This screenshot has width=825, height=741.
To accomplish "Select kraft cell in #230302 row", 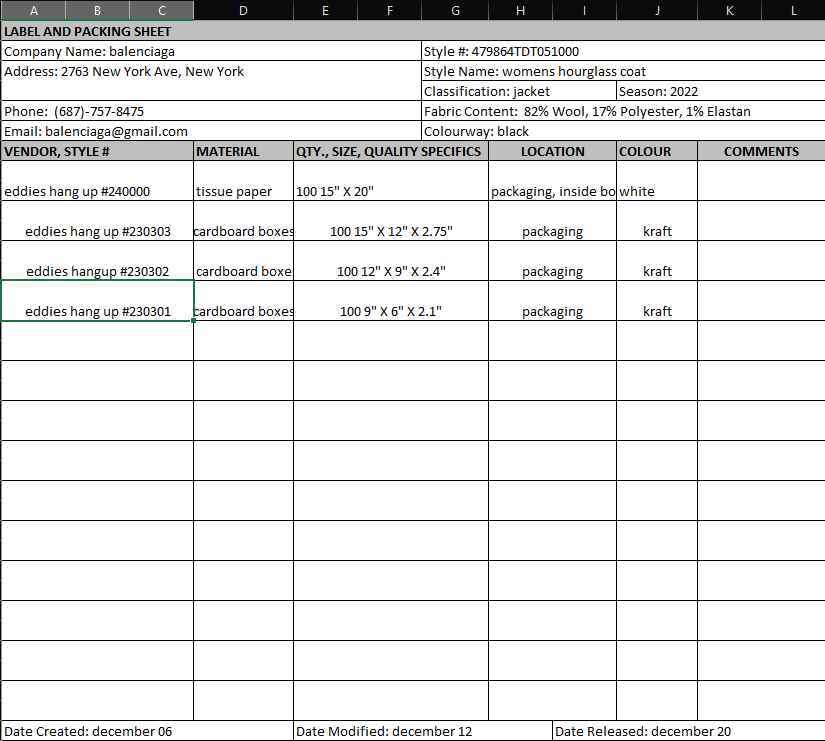I will coord(657,261).
